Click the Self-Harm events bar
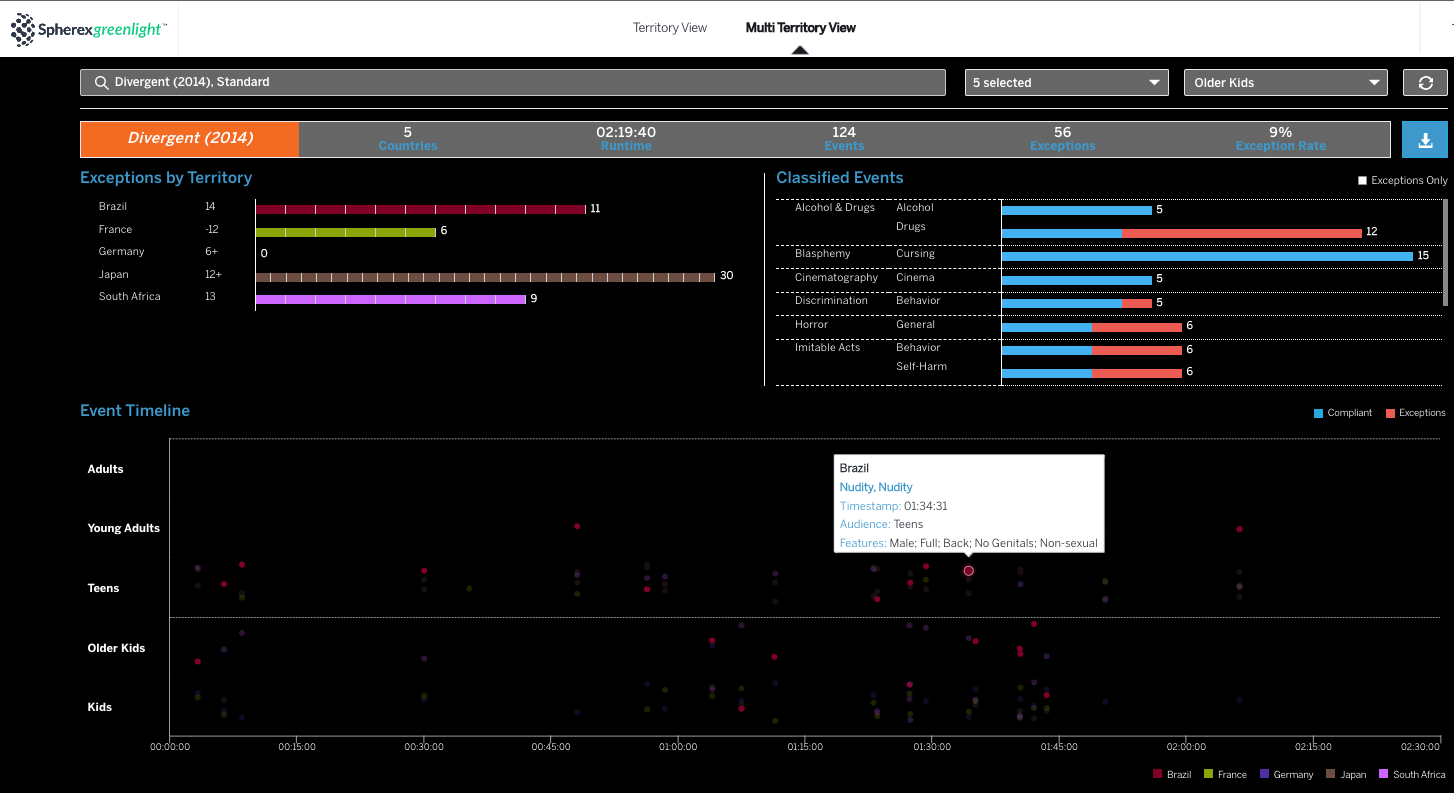Screen dimensions: 1454x793 (1092, 374)
